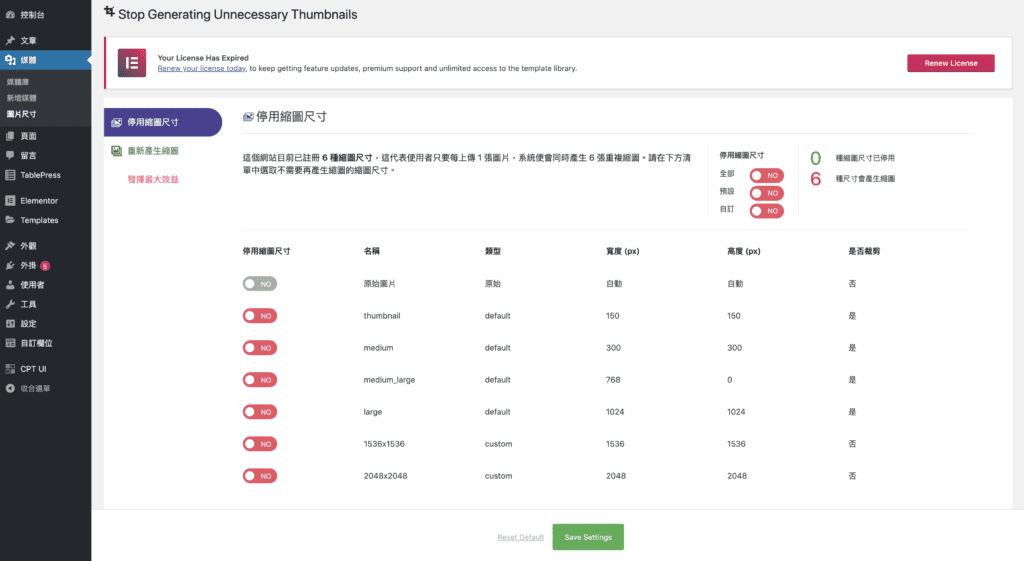Image resolution: width=1024 pixels, height=561 pixels.
Task: Click the 留言 comments bubble icon
Action: click(10, 155)
